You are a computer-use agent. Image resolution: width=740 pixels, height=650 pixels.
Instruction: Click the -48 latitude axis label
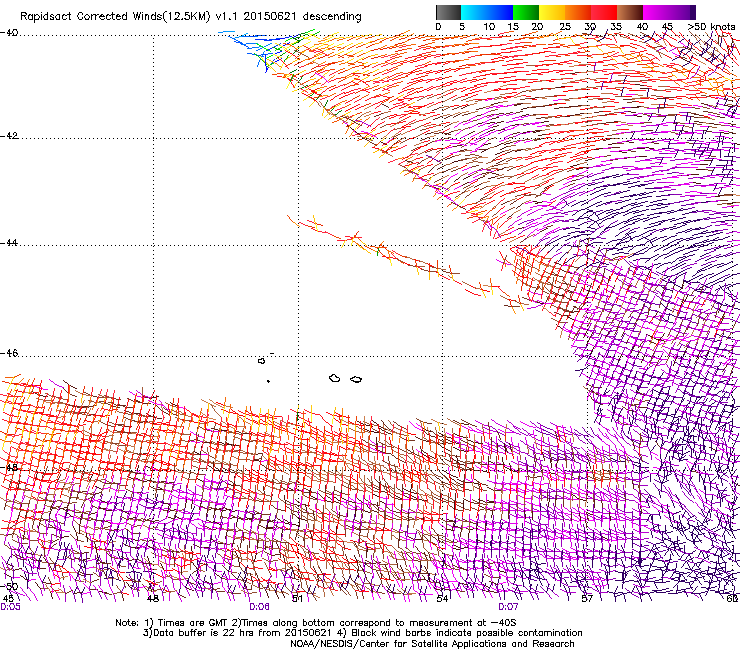click(8, 467)
